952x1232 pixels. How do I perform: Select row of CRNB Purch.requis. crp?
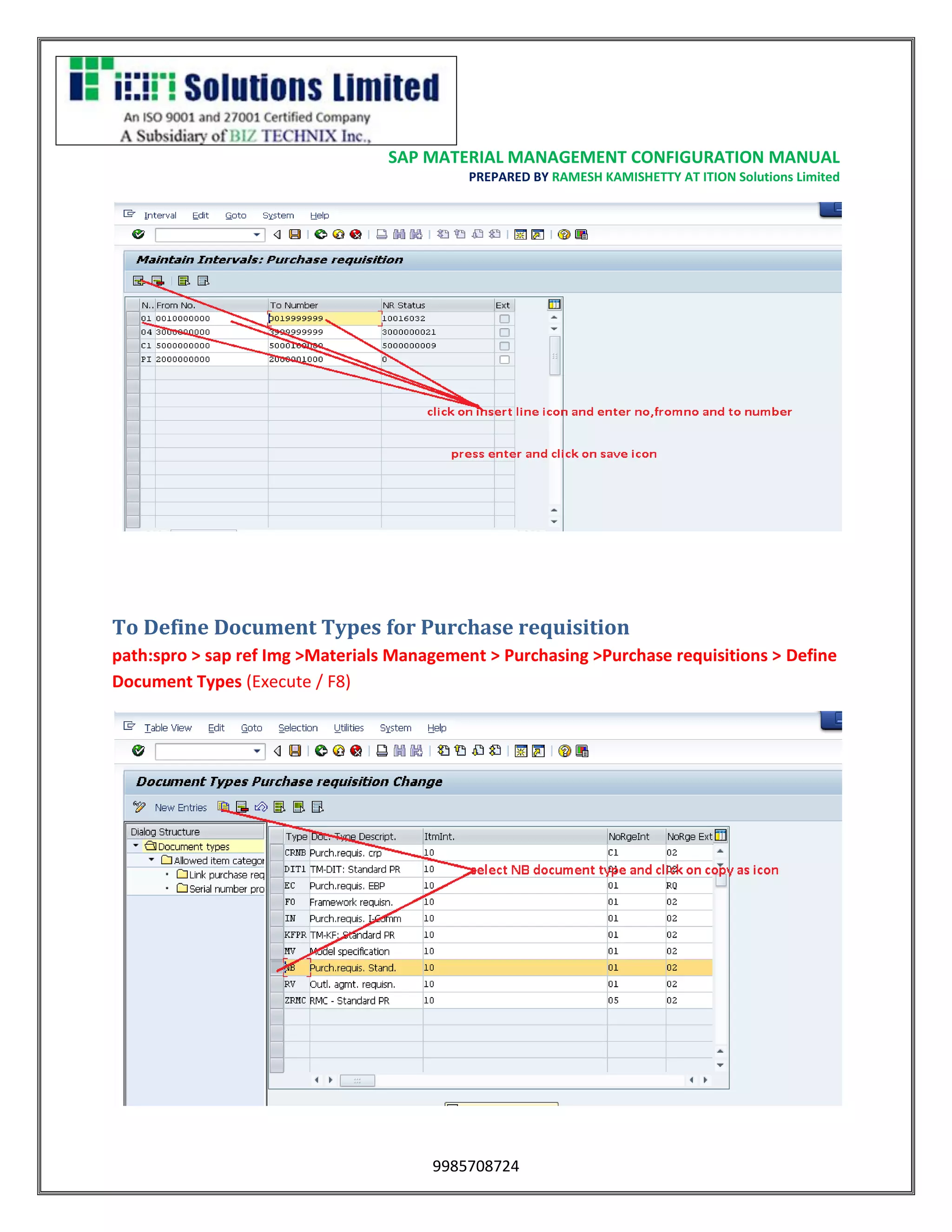pos(277,852)
